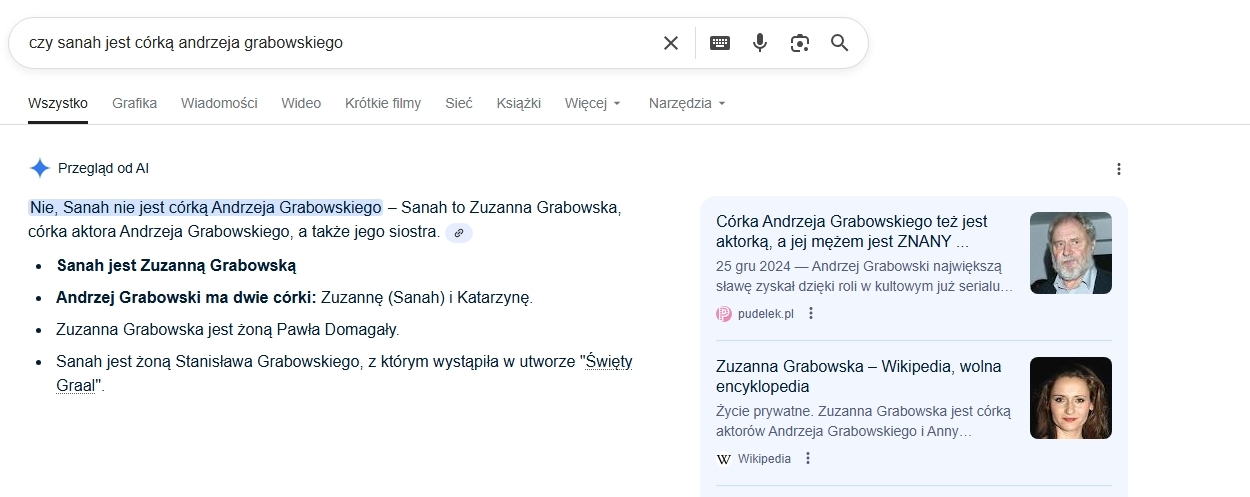
Task: Click the Andrzej Grabowski photo thumbnail
Action: [x=1070, y=253]
